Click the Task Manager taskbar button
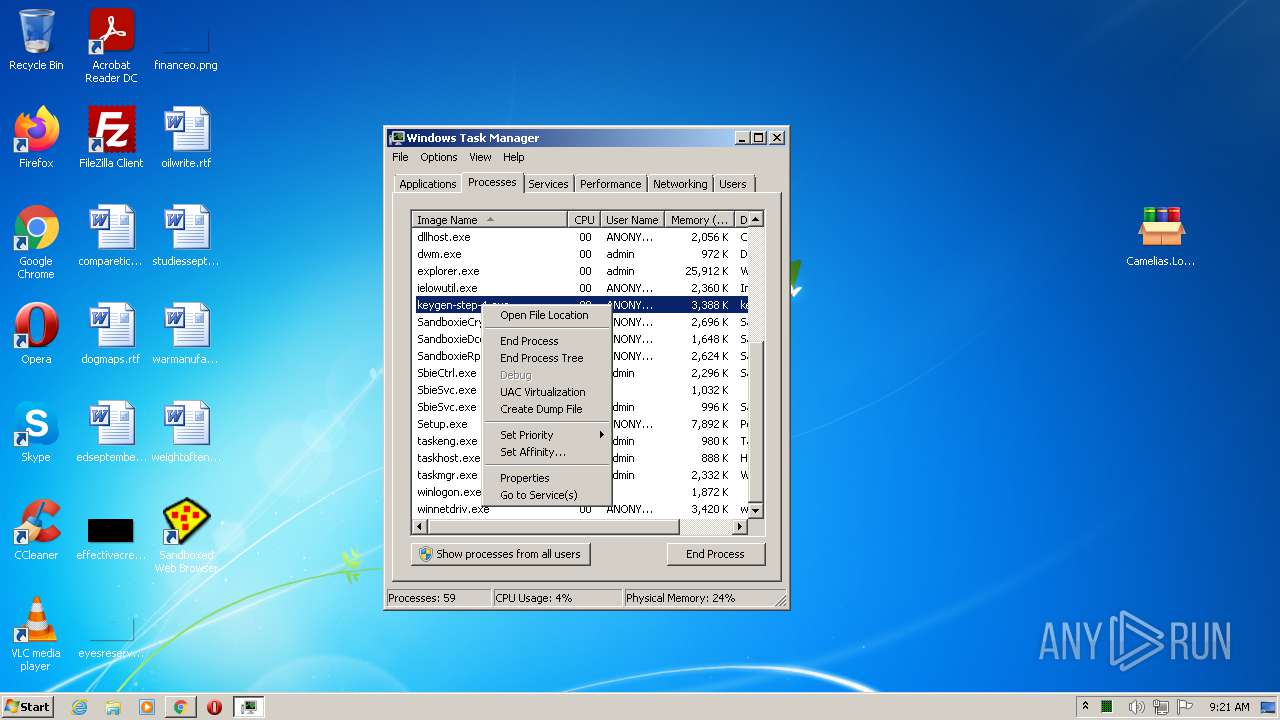Screen dimensions: 1280x720 pos(249,707)
